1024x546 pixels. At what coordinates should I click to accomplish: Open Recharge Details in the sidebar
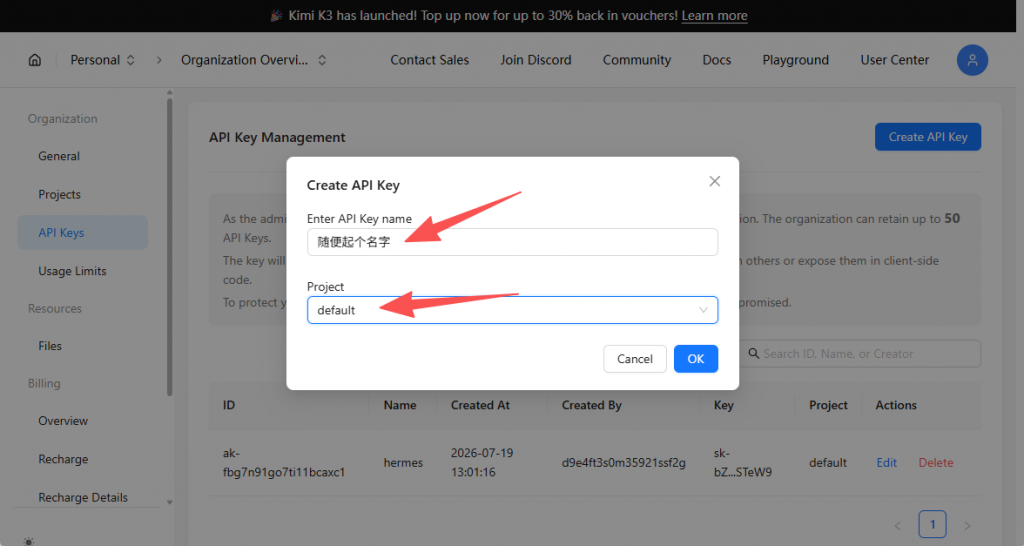(x=83, y=498)
